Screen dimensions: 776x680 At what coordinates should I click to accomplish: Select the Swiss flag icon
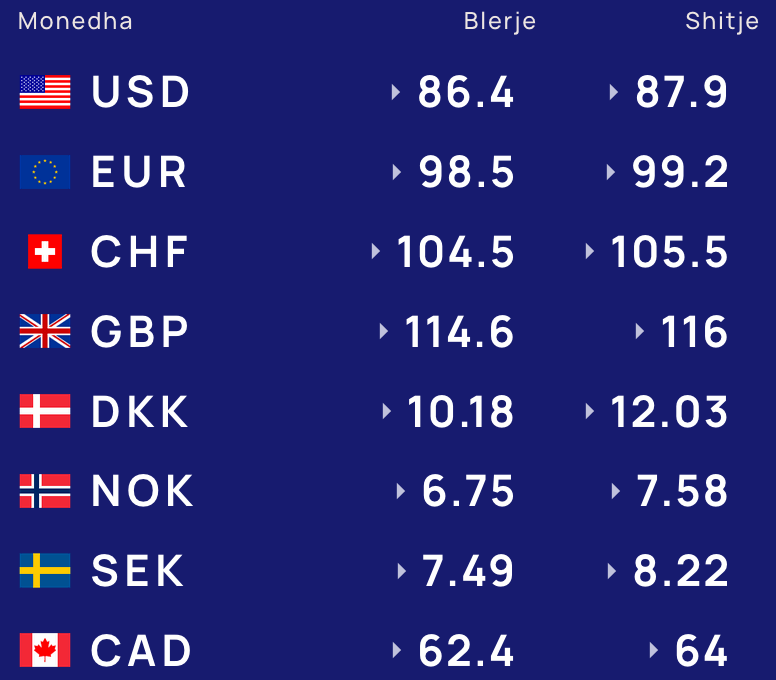(45, 251)
